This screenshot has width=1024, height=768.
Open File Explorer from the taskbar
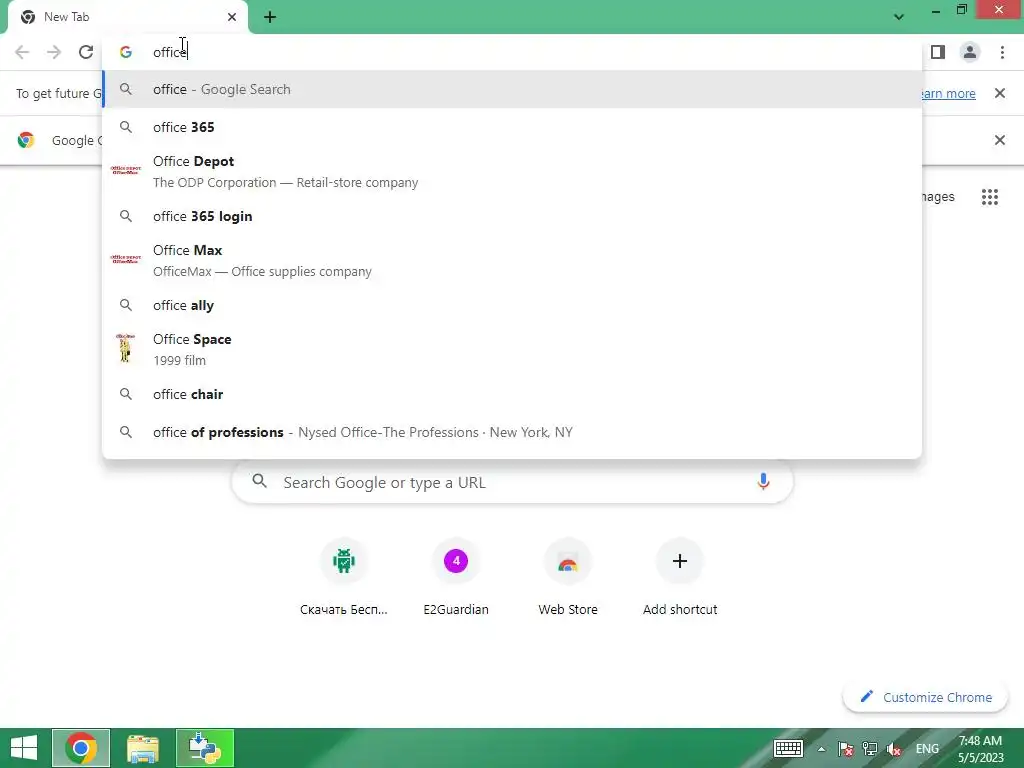143,748
